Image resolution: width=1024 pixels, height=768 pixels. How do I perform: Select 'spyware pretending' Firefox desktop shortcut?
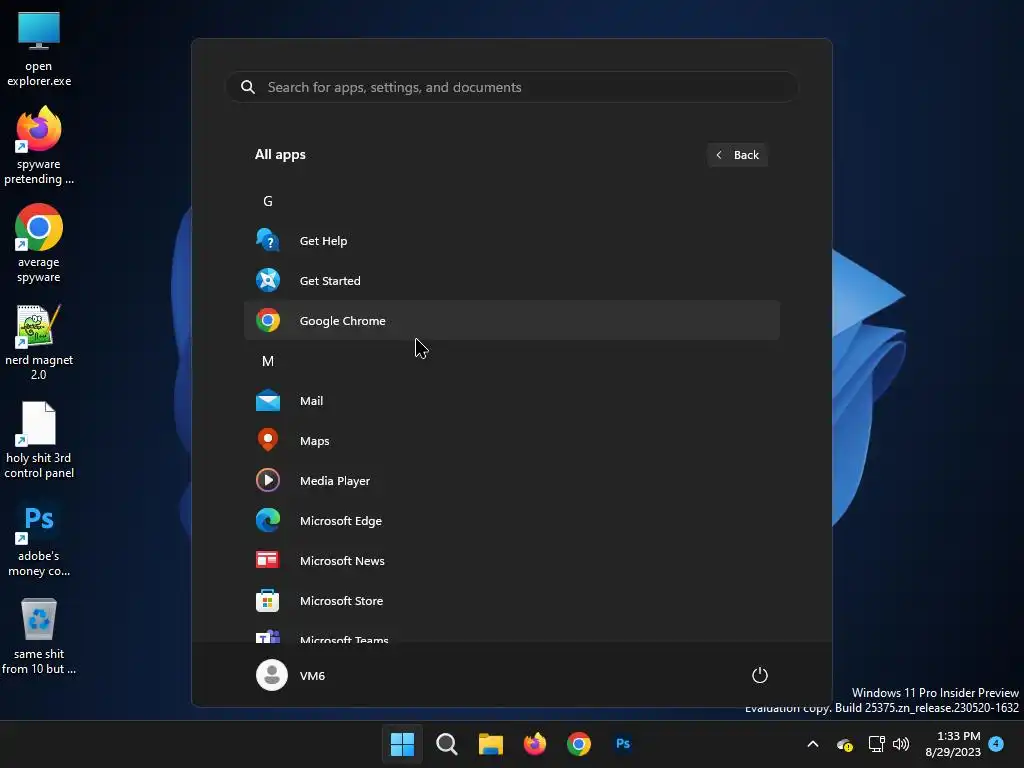coord(39,146)
